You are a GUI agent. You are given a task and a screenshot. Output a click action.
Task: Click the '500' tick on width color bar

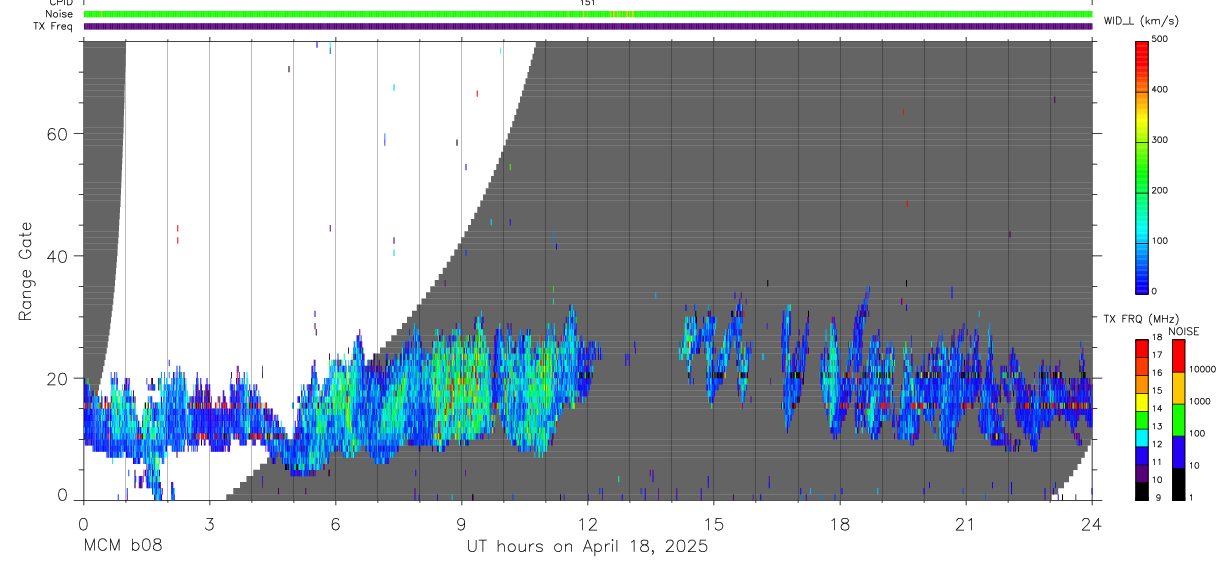1160,39
